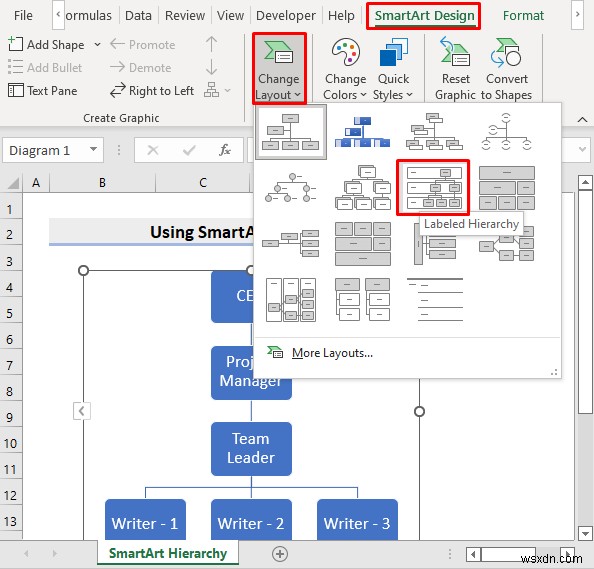Select the blue Picture Organization Chart layout

coord(363,132)
